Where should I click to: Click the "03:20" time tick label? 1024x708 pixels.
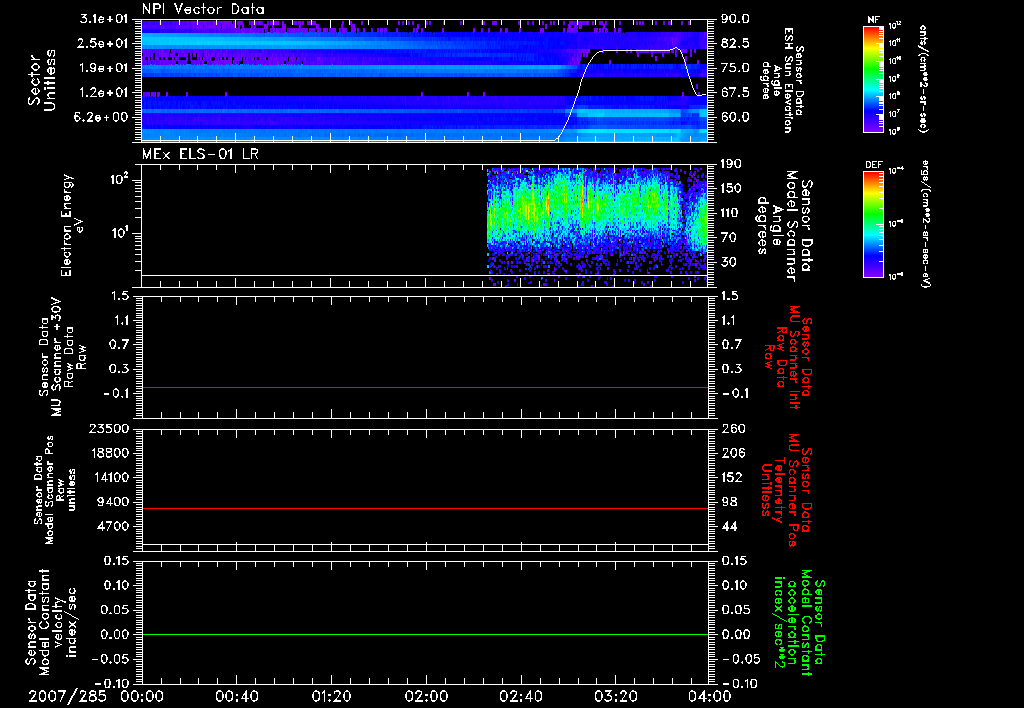pyautogui.click(x=615, y=696)
